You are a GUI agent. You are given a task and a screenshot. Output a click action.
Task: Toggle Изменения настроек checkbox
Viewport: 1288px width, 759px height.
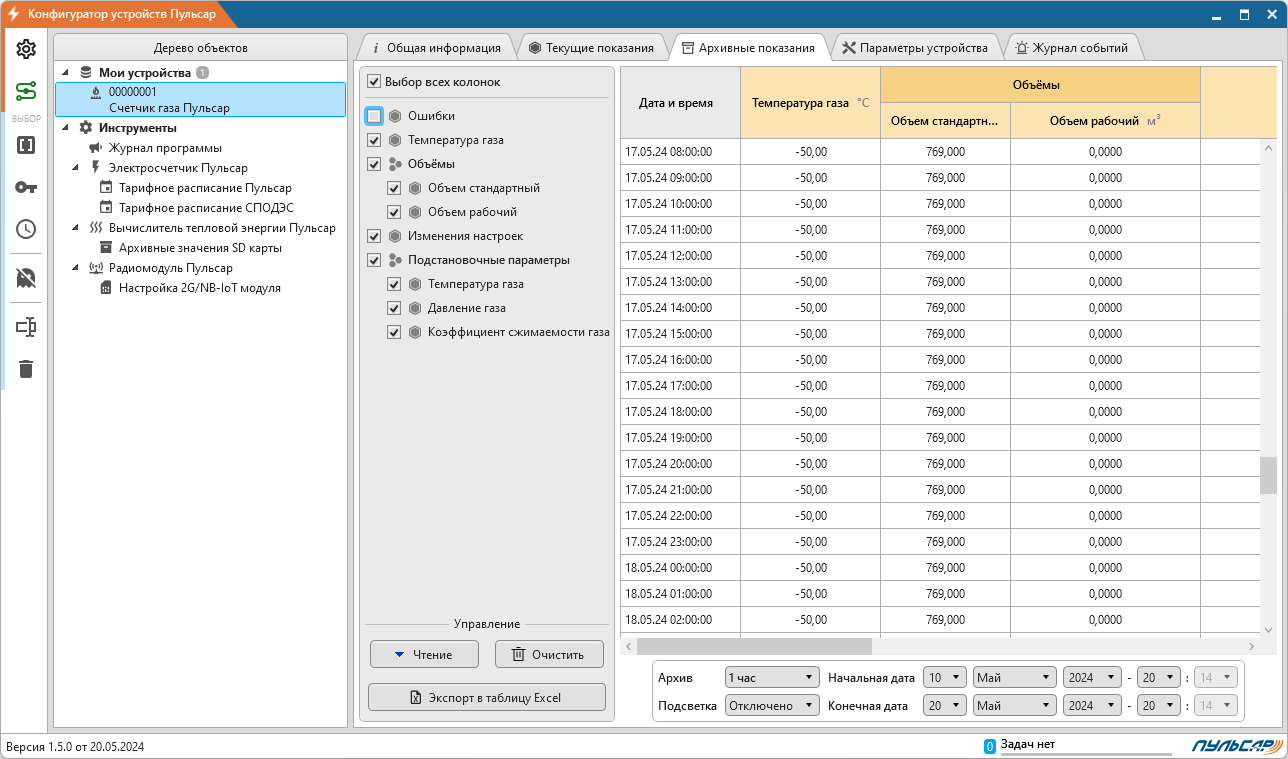click(374, 236)
